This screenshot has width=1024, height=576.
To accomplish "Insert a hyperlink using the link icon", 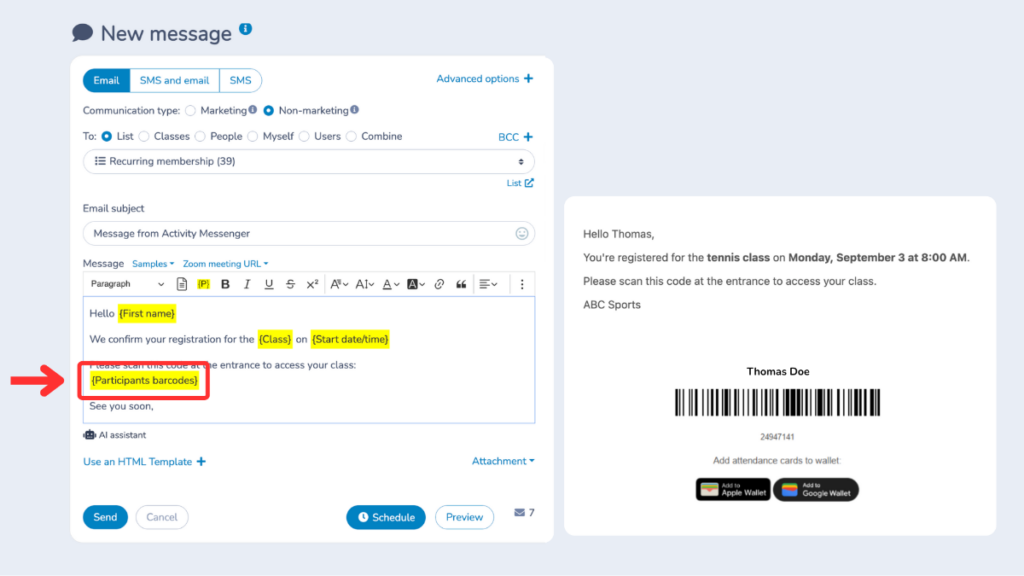I will point(438,285).
